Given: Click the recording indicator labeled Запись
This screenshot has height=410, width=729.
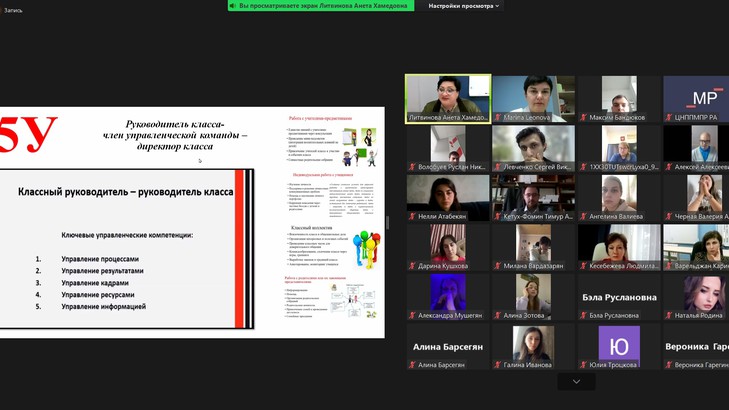Looking at the screenshot, I should pos(13,10).
